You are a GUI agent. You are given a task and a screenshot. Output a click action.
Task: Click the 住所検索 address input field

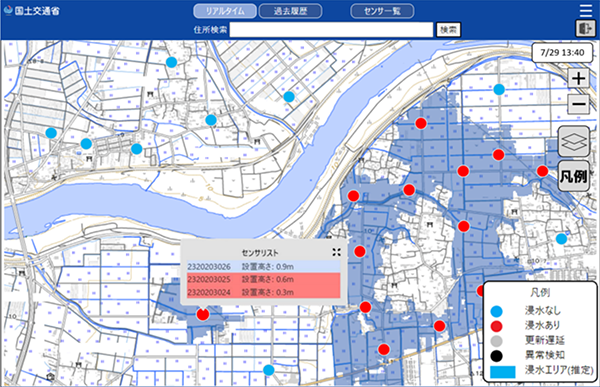click(x=331, y=30)
